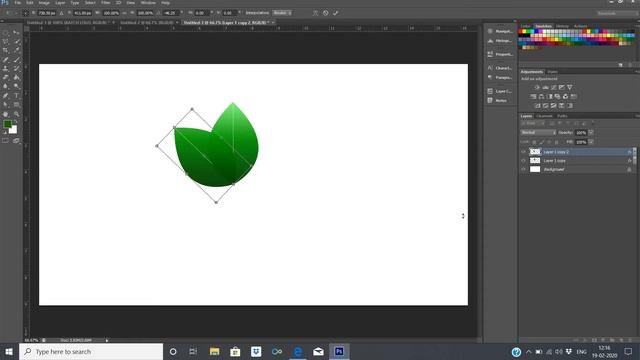Open the Filter menu
This screenshot has height=360, width=640.
click(x=105, y=2)
